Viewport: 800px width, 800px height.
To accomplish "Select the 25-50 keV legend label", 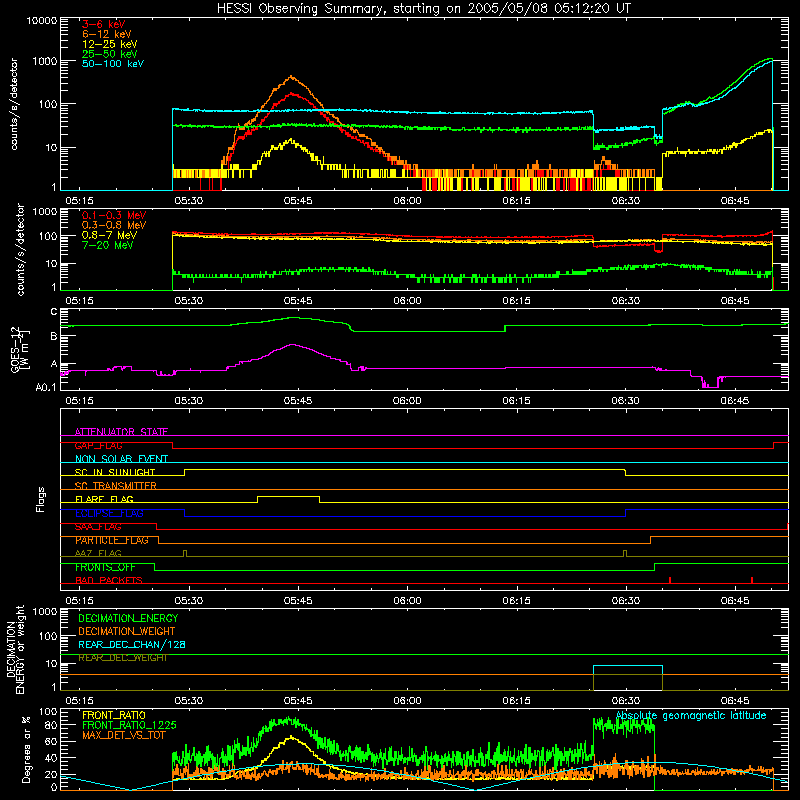I will click(110, 54).
